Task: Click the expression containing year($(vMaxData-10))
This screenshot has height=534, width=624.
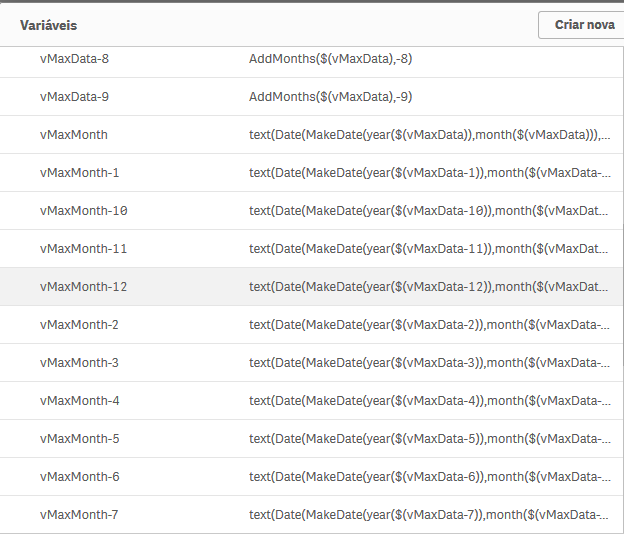Action: point(428,211)
